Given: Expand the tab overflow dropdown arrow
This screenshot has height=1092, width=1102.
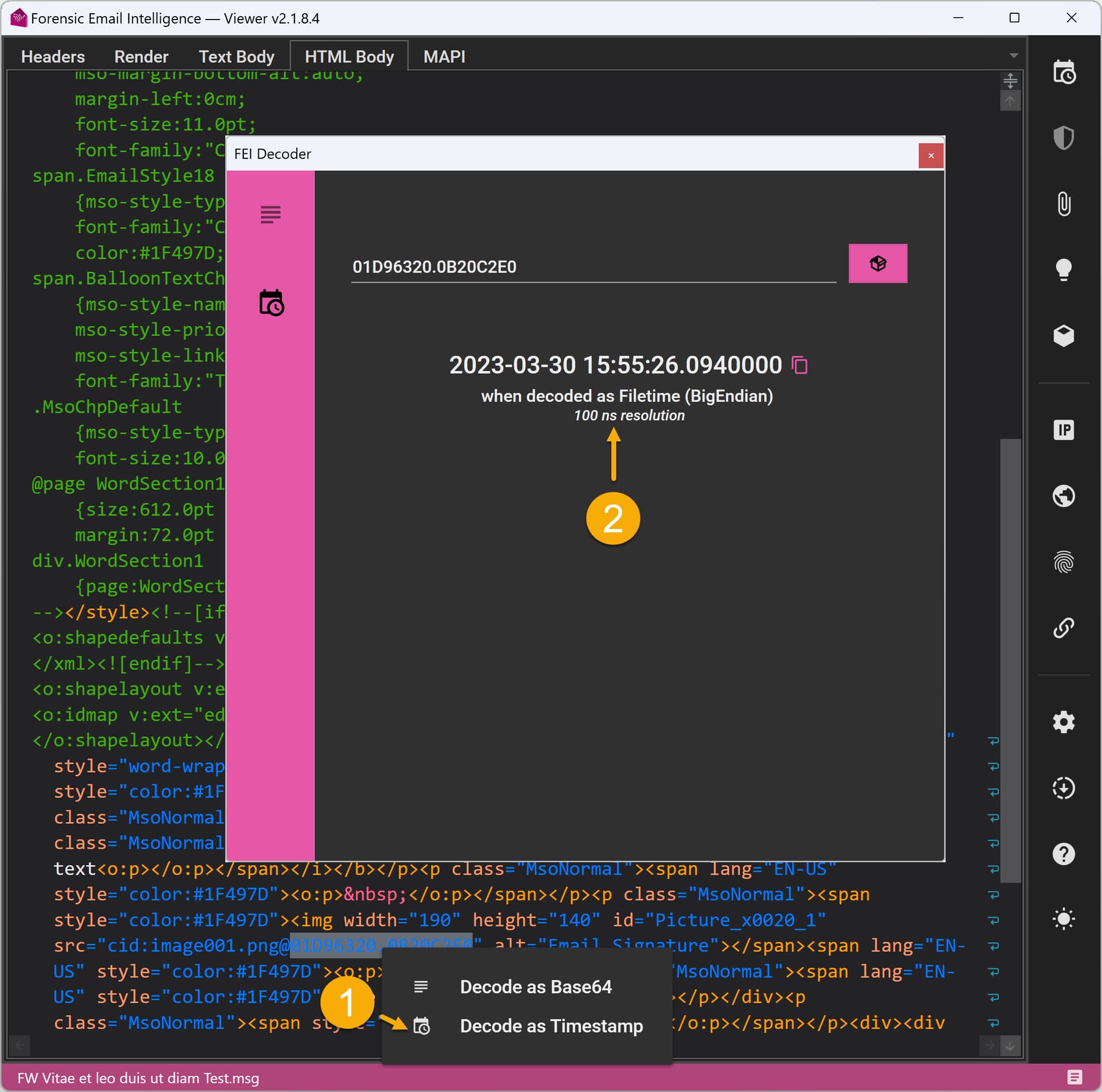Looking at the screenshot, I should coord(1014,56).
